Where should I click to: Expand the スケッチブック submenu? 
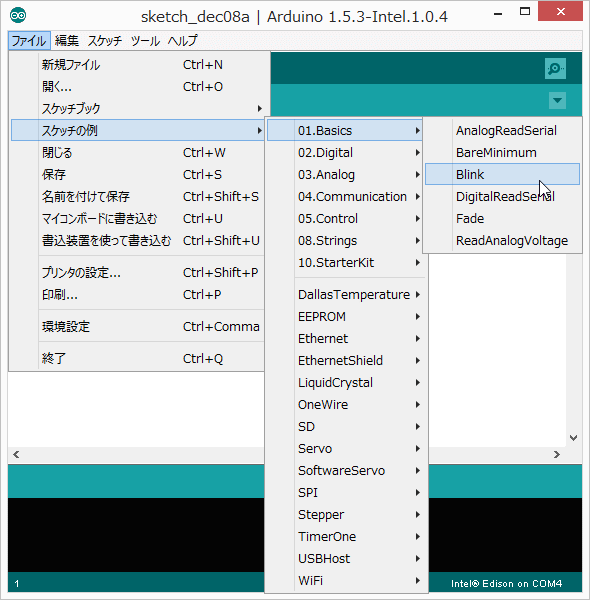[x=138, y=109]
